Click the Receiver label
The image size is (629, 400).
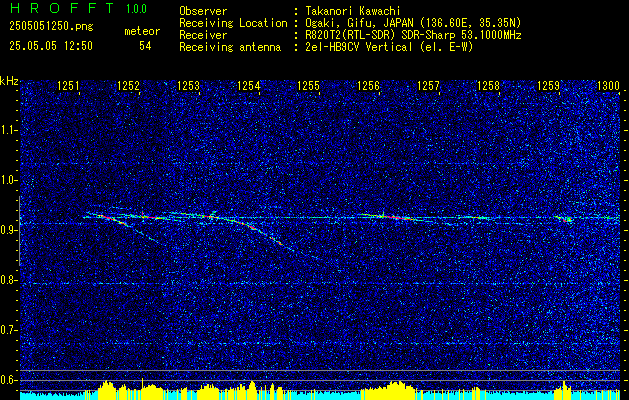pyautogui.click(x=203, y=35)
